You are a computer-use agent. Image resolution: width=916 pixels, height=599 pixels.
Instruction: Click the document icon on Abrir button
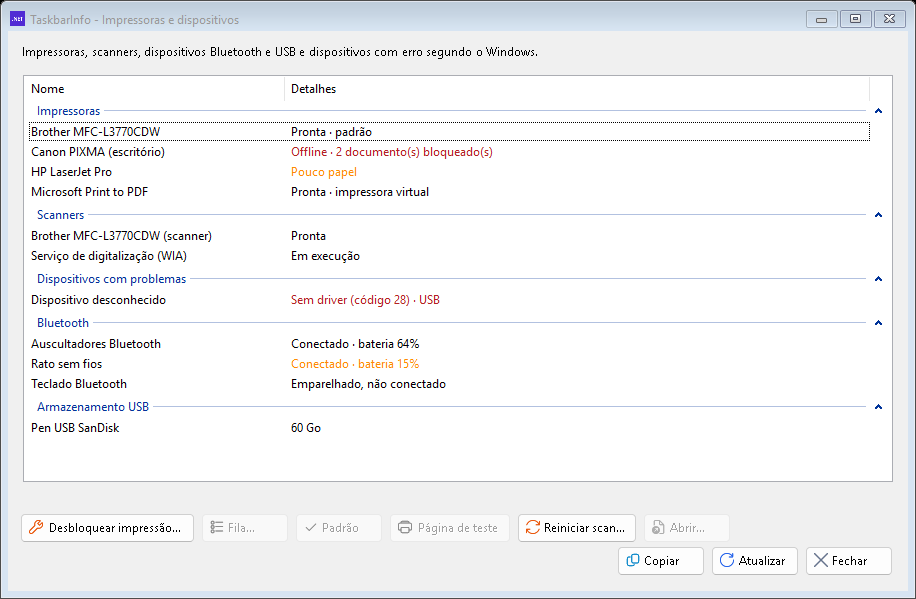[x=658, y=528]
